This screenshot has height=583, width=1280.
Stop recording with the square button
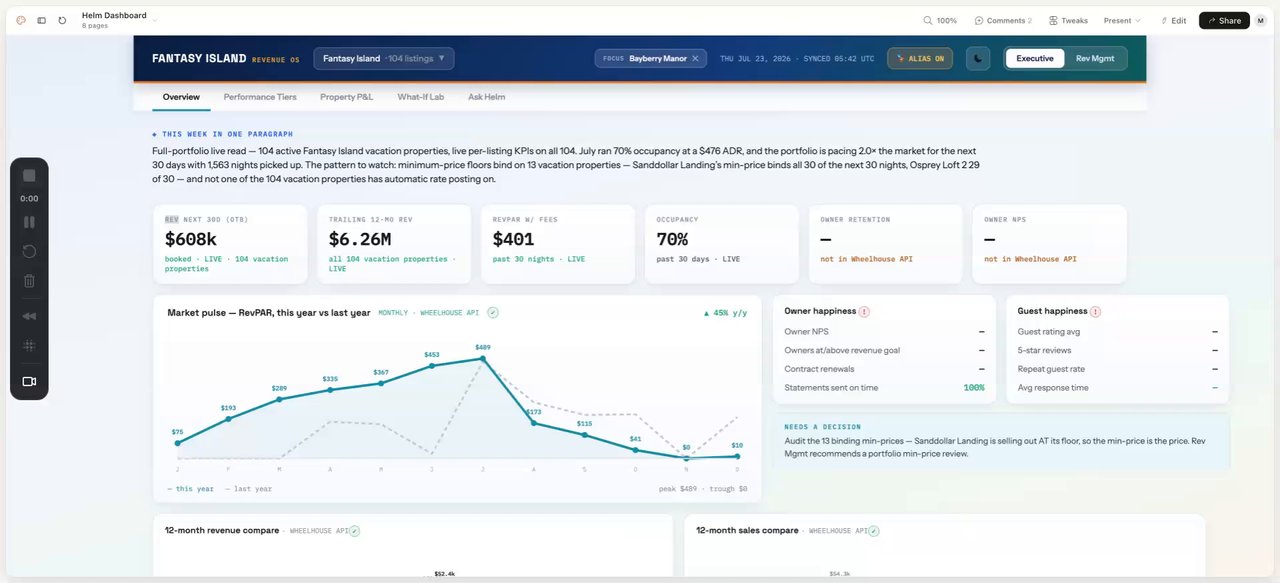coord(29,176)
